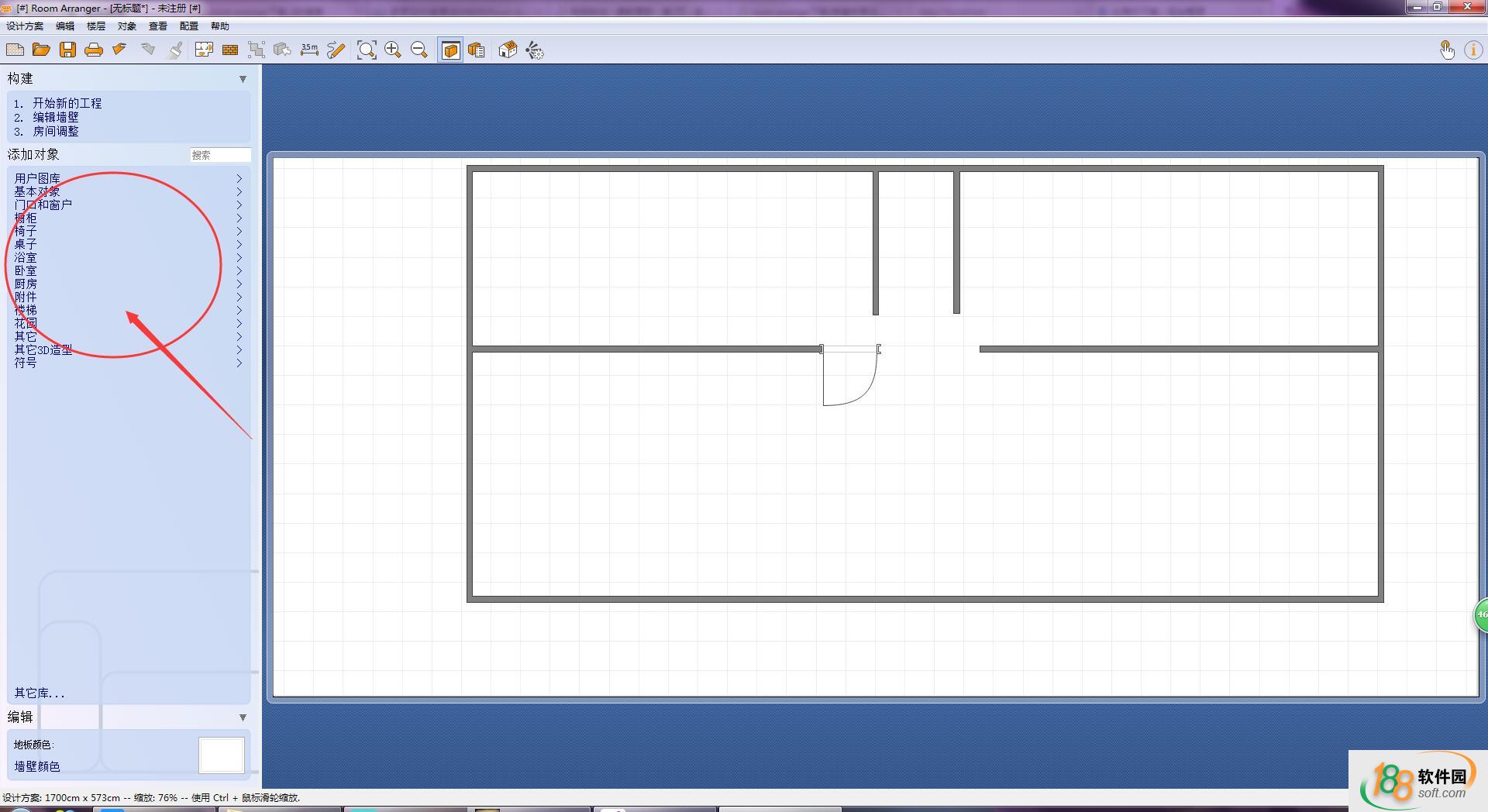Save the design with the floppy disk icon
Viewport: 1488px width, 812px height.
pyautogui.click(x=67, y=50)
